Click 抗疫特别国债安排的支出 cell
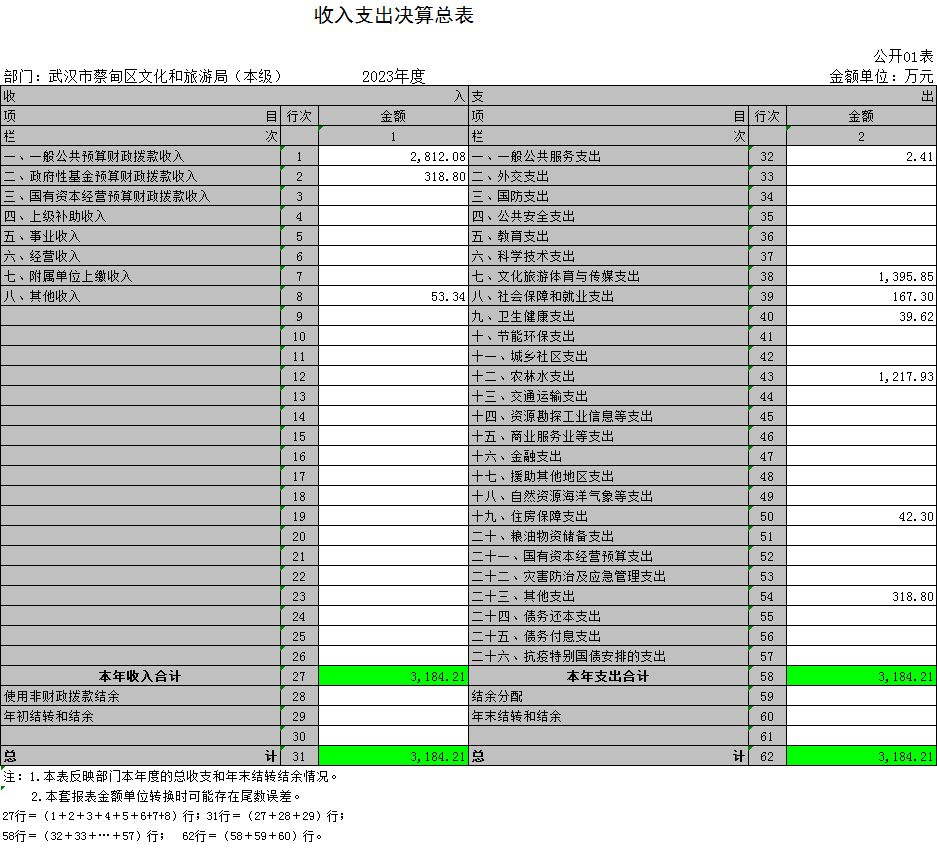This screenshot has width=937, height=866. pos(609,657)
